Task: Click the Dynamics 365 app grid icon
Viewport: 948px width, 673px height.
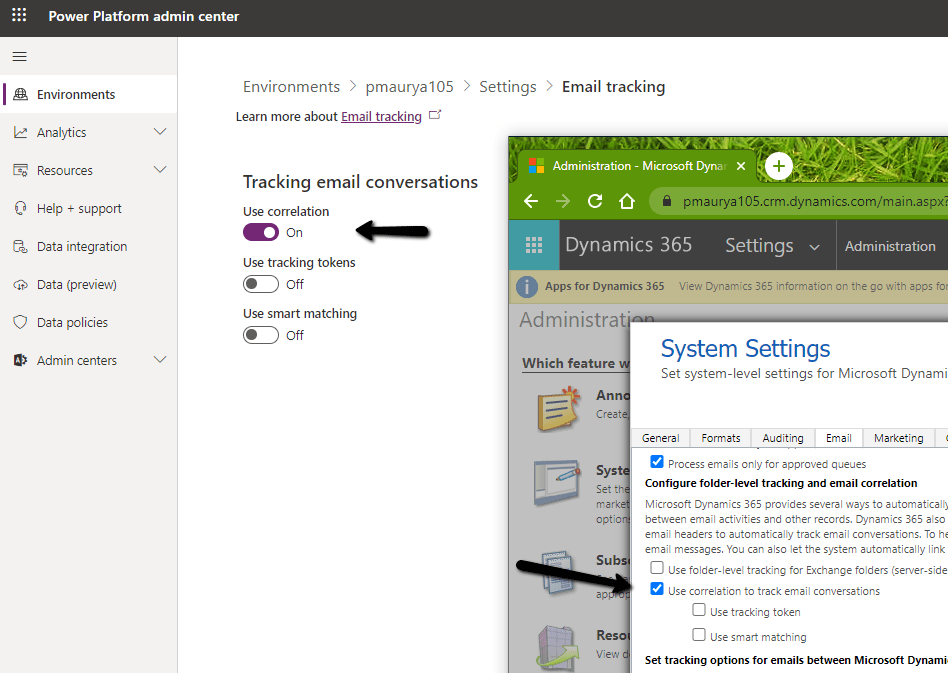Action: tap(534, 246)
